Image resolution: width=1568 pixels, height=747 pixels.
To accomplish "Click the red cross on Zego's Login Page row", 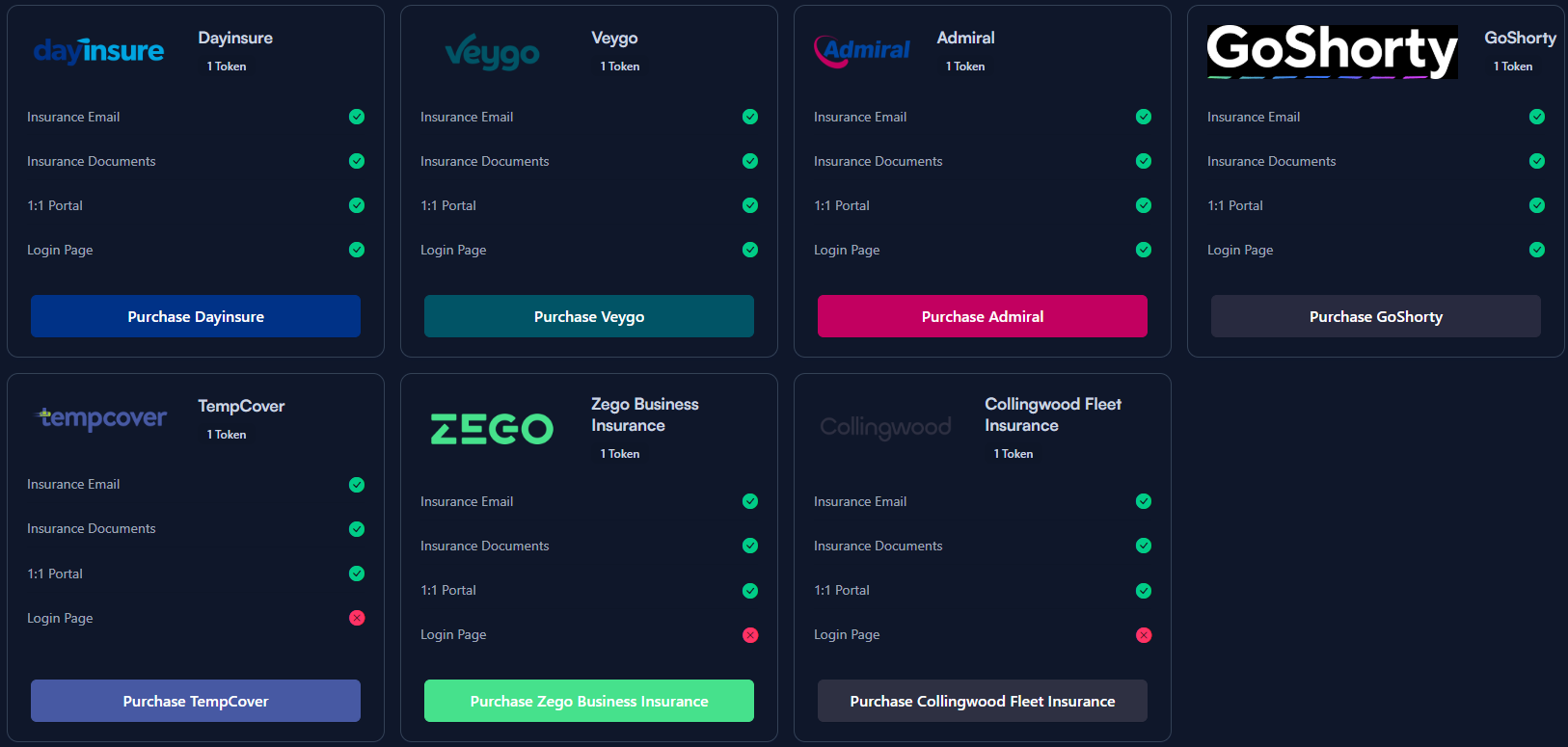I will pyautogui.click(x=750, y=635).
